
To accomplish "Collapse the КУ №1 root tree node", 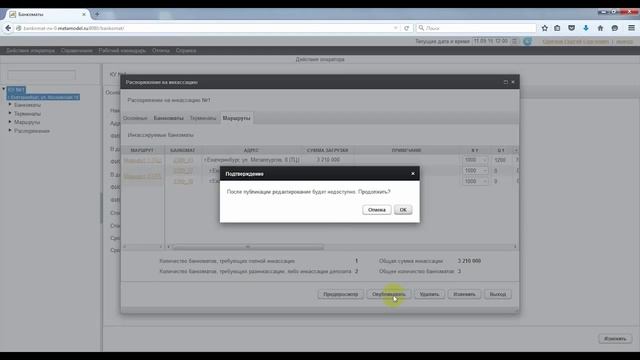I will click(x=4, y=89).
